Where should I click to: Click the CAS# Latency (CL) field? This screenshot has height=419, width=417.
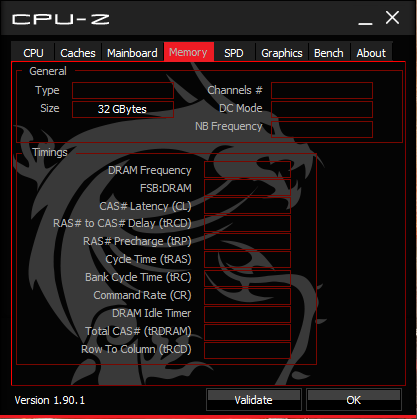coord(247,205)
